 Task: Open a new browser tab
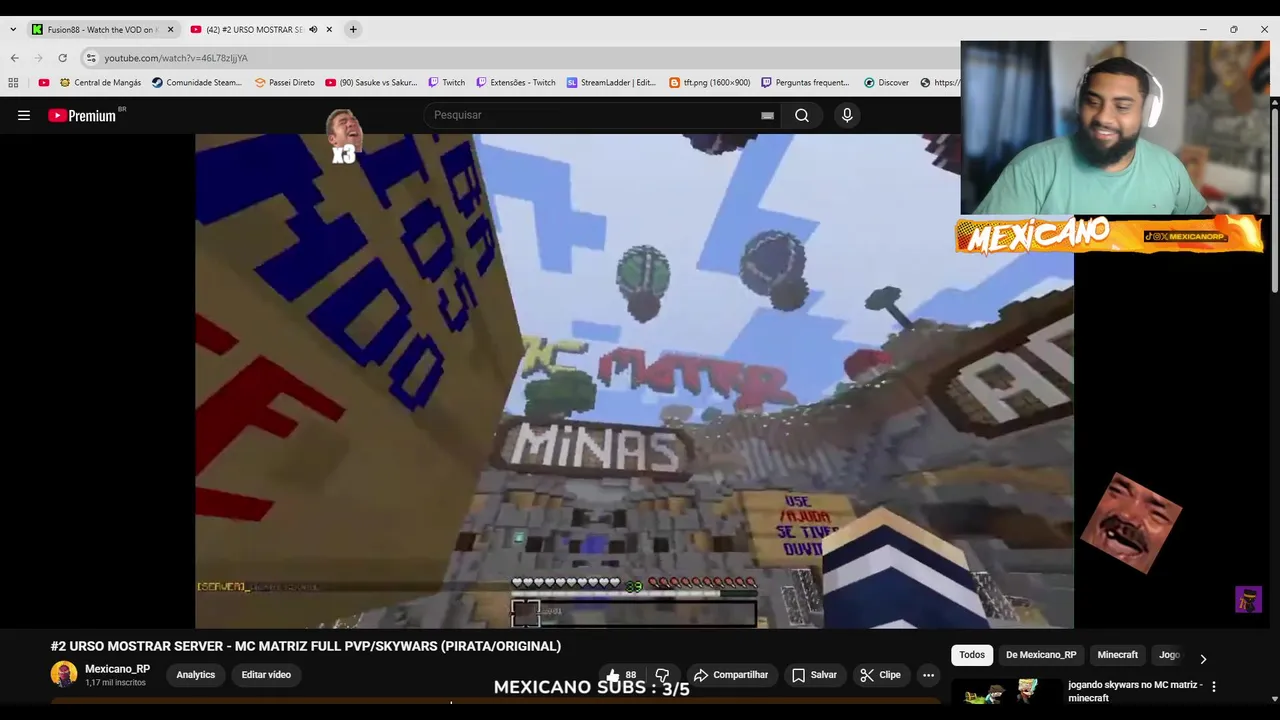(x=353, y=30)
